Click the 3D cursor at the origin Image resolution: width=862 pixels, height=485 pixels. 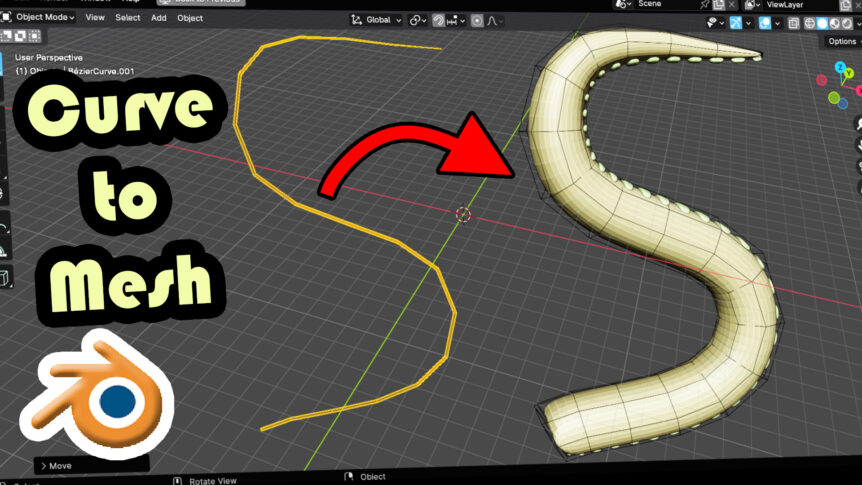(x=463, y=214)
